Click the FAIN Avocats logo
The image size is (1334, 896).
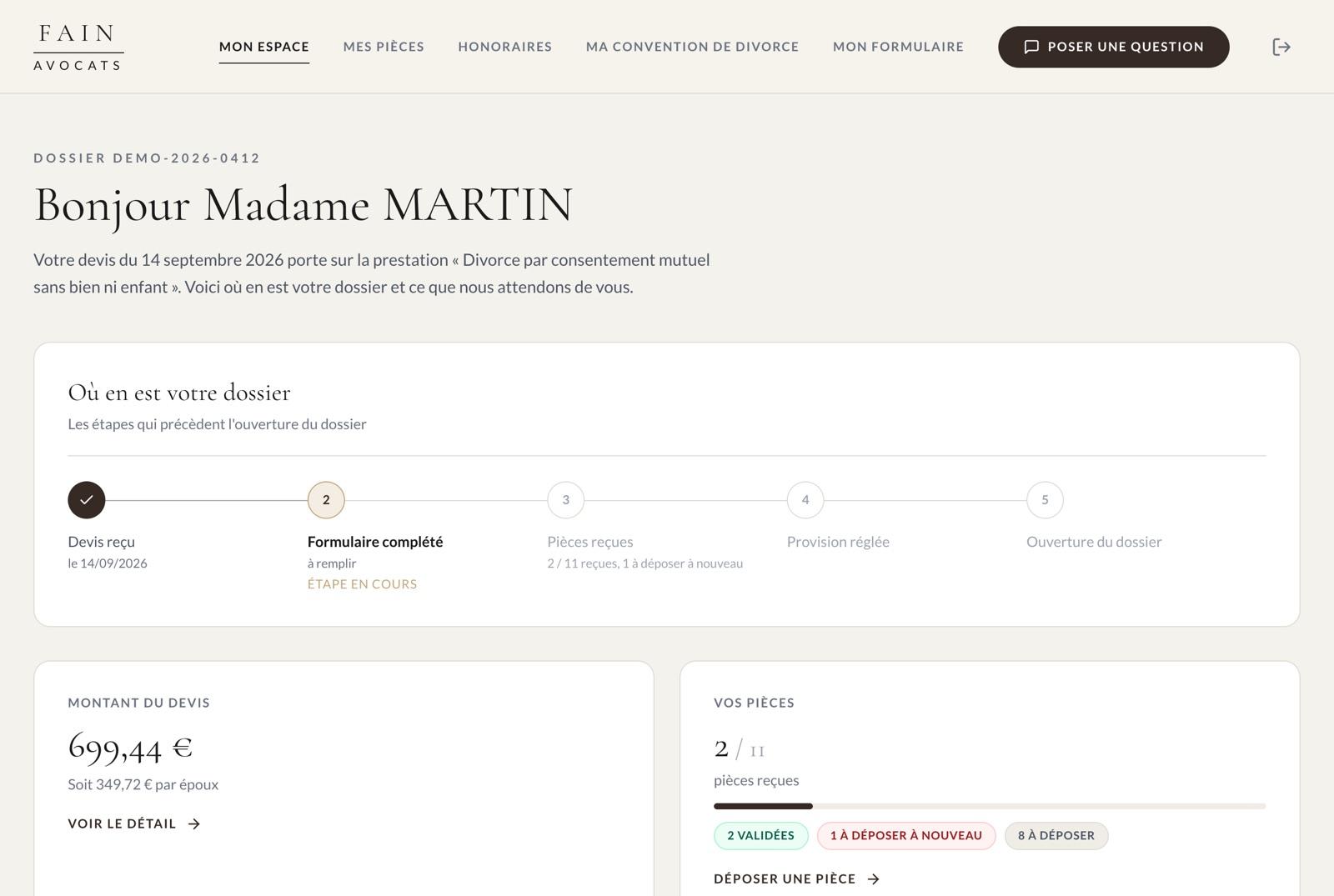click(x=78, y=47)
